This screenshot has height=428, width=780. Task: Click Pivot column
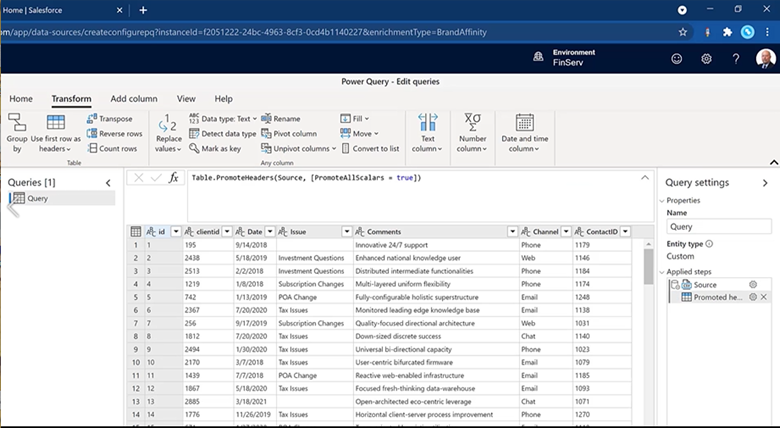[x=289, y=133]
